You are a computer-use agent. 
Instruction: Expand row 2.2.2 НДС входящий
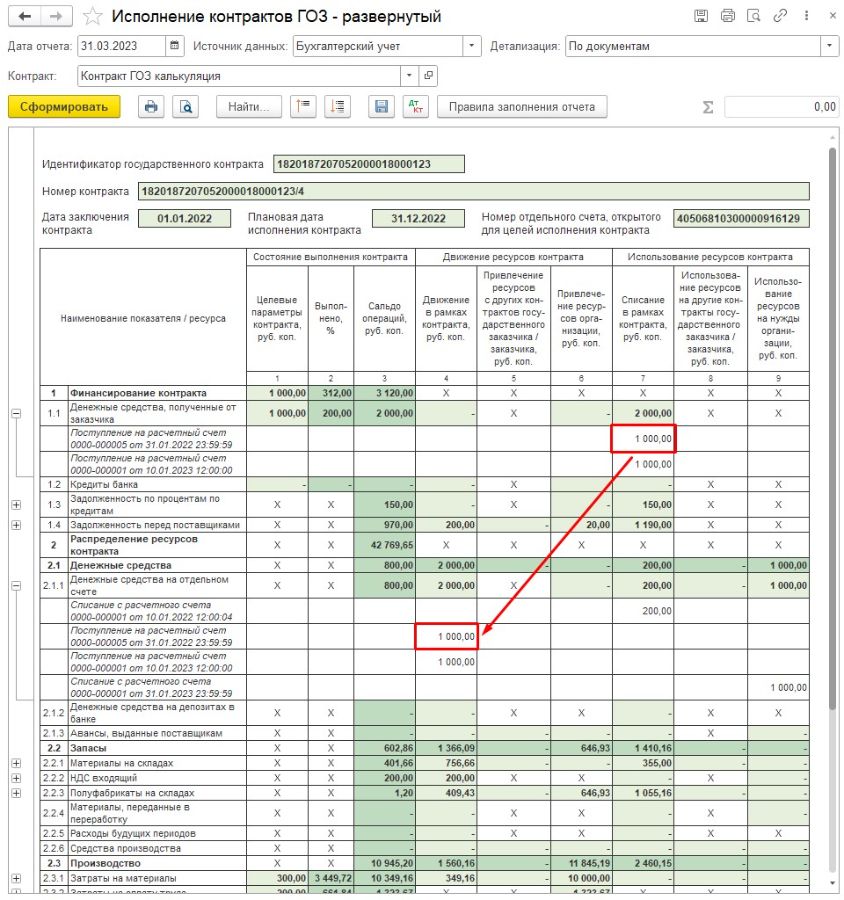point(16,778)
